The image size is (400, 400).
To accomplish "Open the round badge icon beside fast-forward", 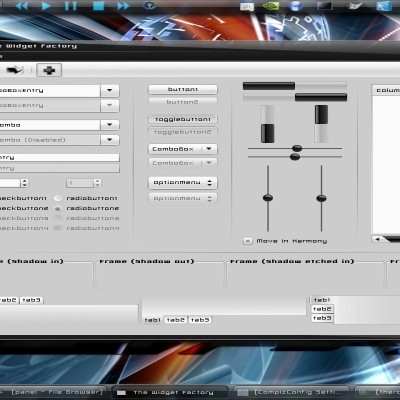I will pos(149,6).
